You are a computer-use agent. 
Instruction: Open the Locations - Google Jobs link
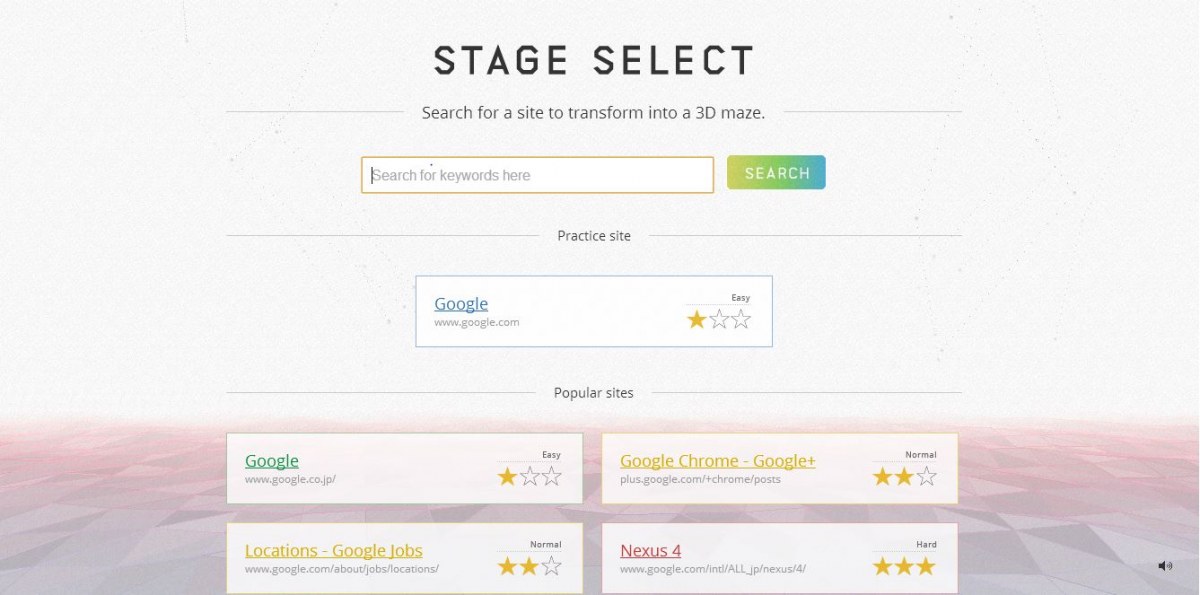point(334,551)
